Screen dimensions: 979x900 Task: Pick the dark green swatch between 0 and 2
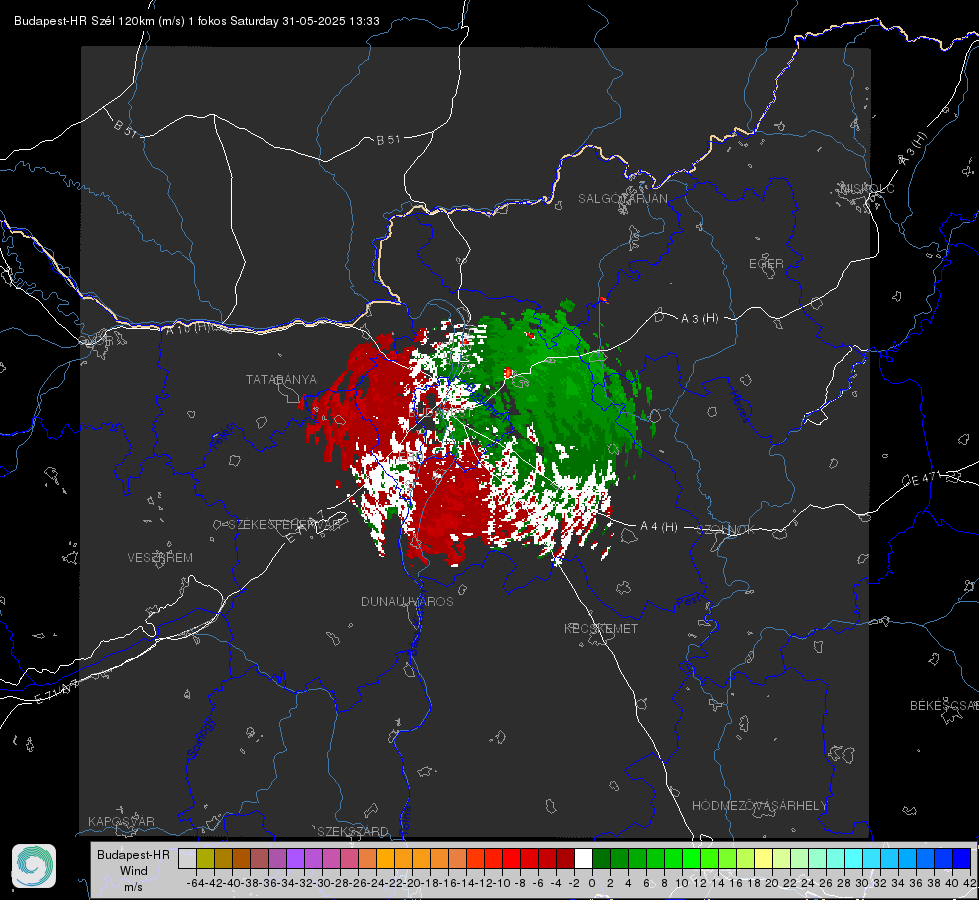tap(601, 858)
